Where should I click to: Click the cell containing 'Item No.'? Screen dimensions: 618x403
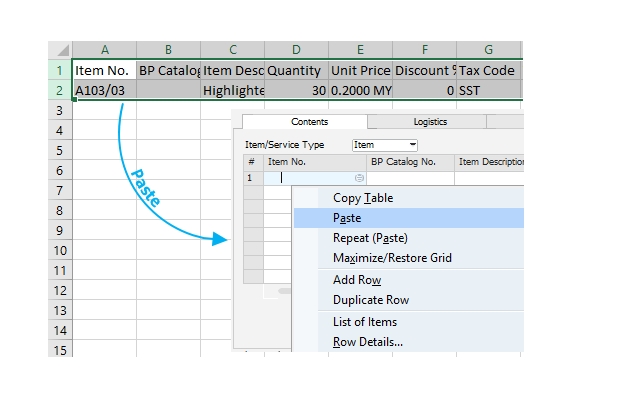click(x=104, y=70)
